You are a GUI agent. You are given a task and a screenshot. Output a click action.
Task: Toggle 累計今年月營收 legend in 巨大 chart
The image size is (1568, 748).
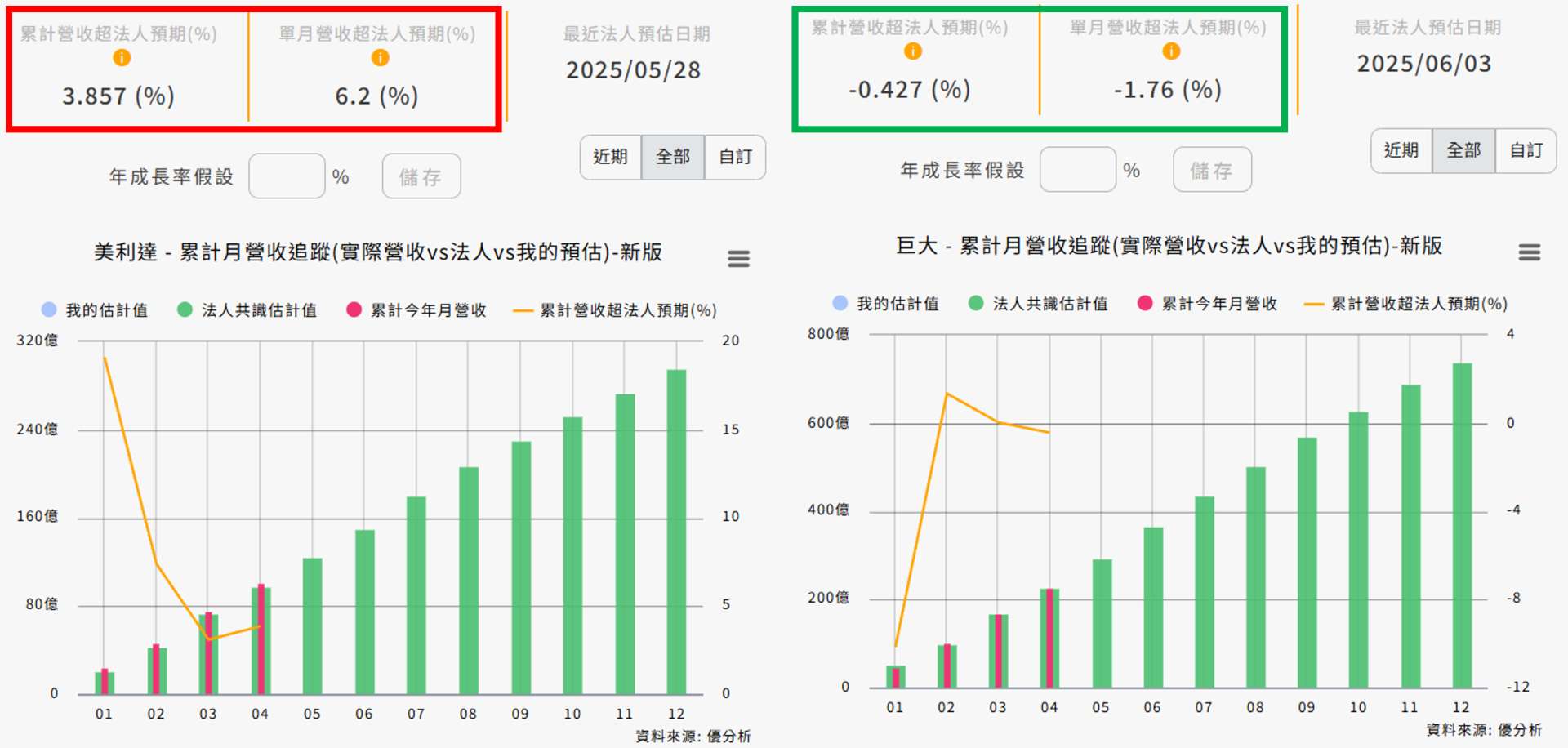point(1207,304)
